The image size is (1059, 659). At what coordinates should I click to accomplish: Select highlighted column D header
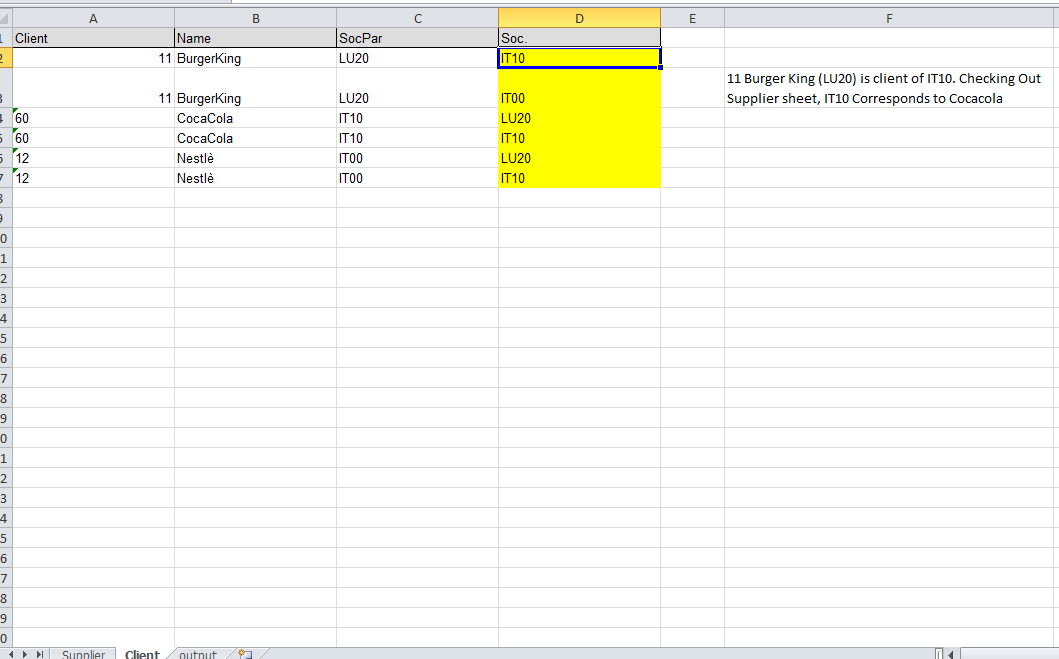[x=579, y=18]
